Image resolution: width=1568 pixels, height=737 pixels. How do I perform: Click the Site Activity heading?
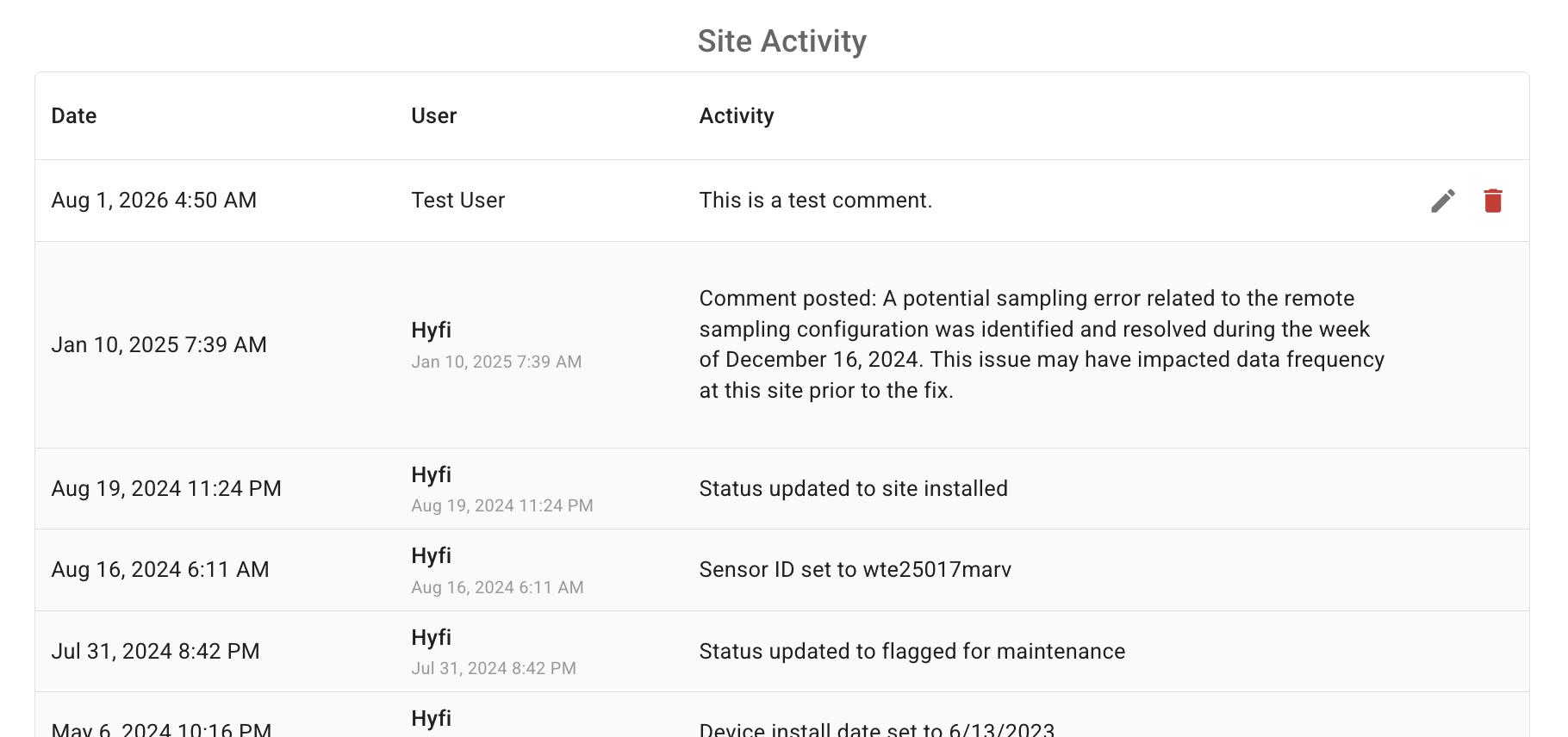(x=782, y=41)
